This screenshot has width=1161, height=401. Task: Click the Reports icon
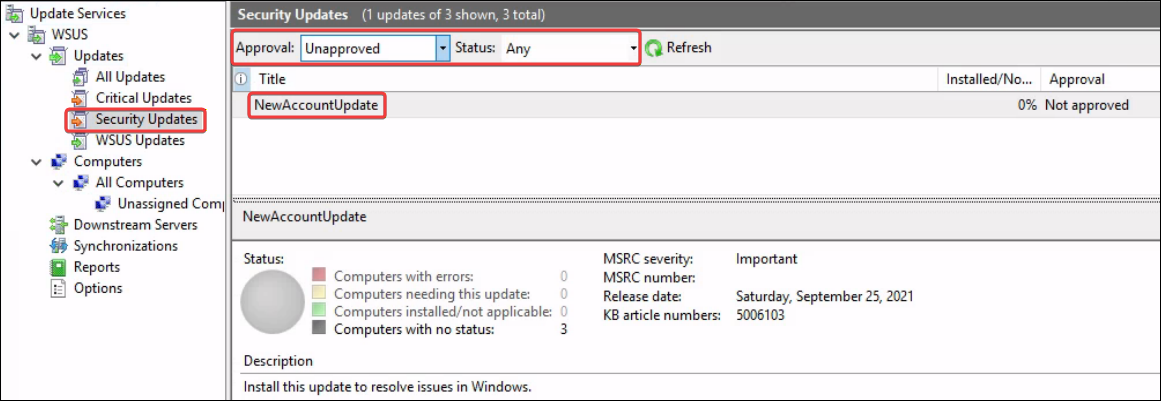58,267
